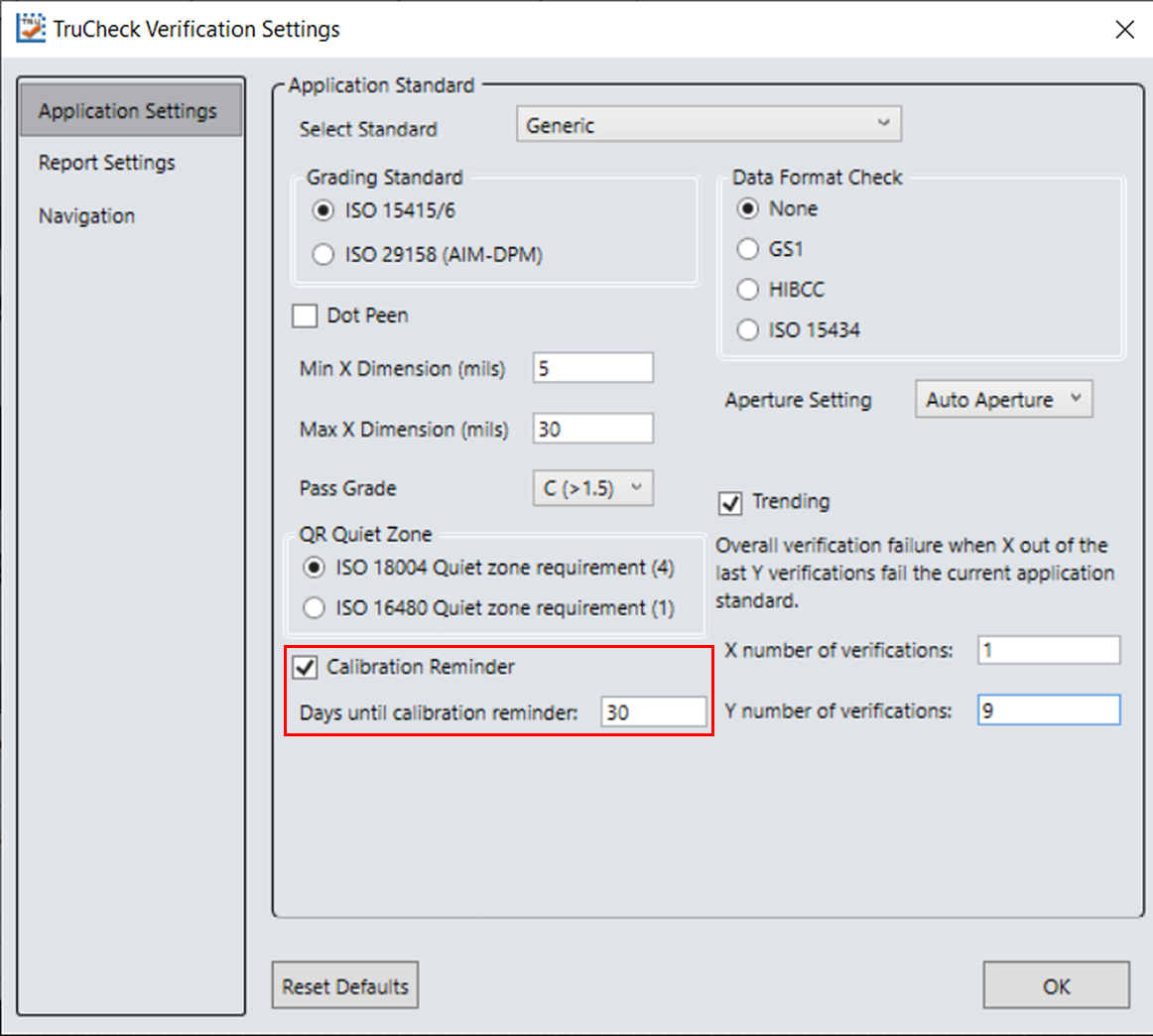Image resolution: width=1153 pixels, height=1036 pixels.
Task: Expand the Select Standard dropdown
Action: [x=708, y=125]
